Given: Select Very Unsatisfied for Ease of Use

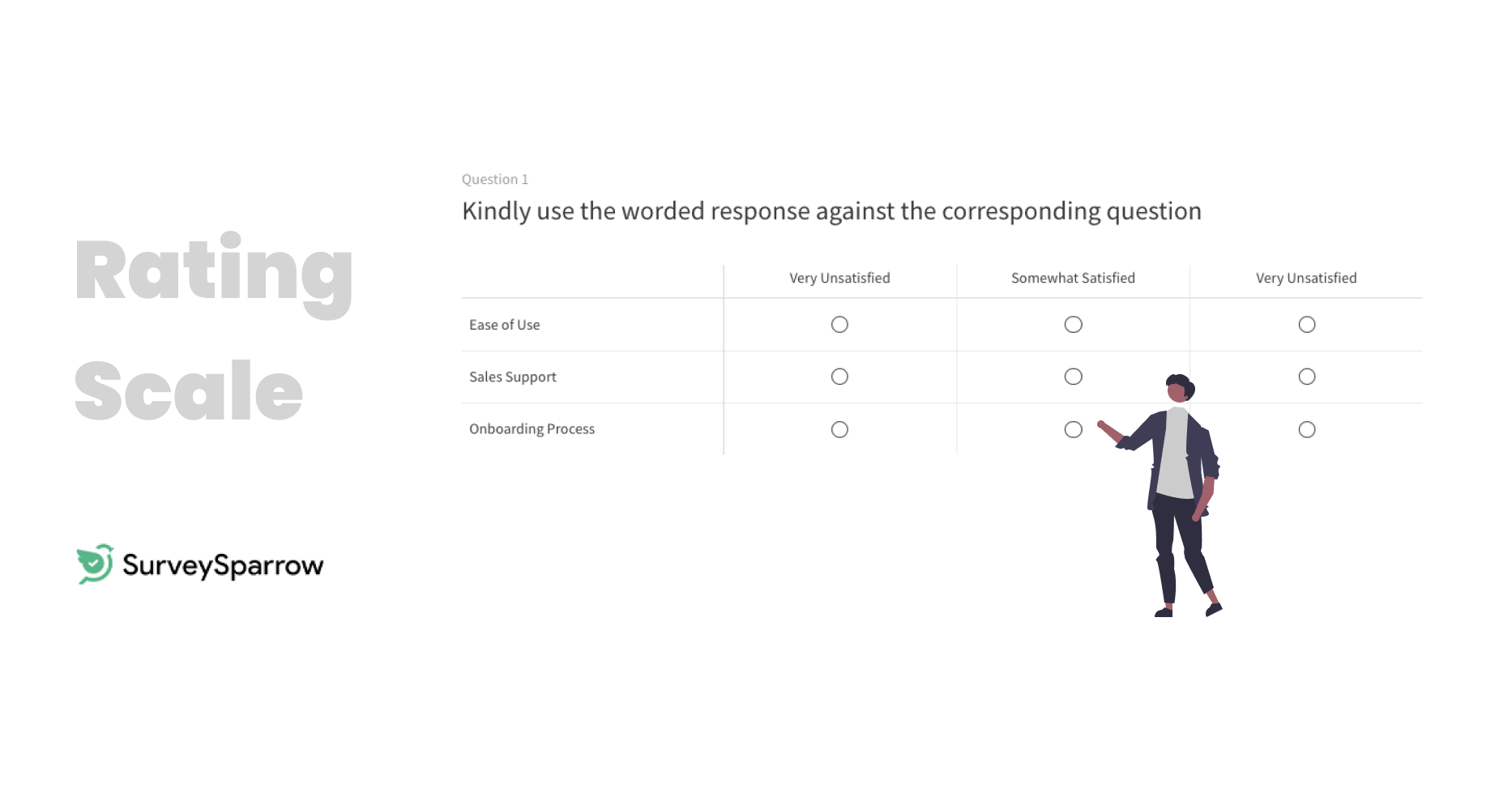Looking at the screenshot, I should (x=839, y=324).
